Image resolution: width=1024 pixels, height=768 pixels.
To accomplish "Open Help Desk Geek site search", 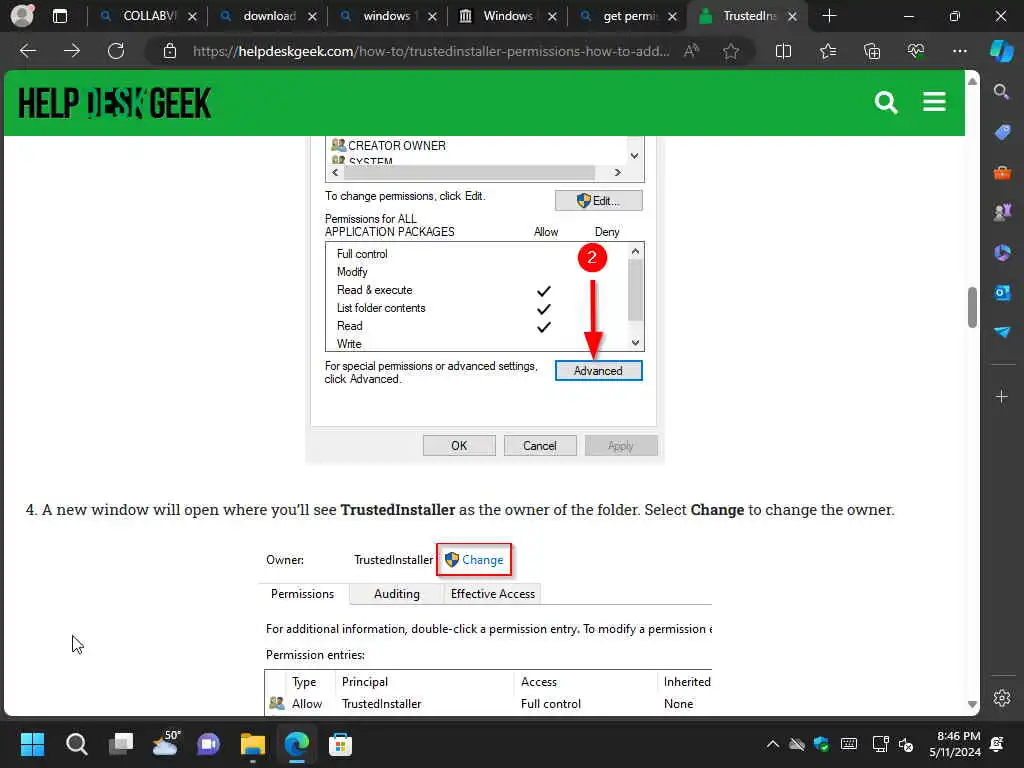I will (x=886, y=103).
